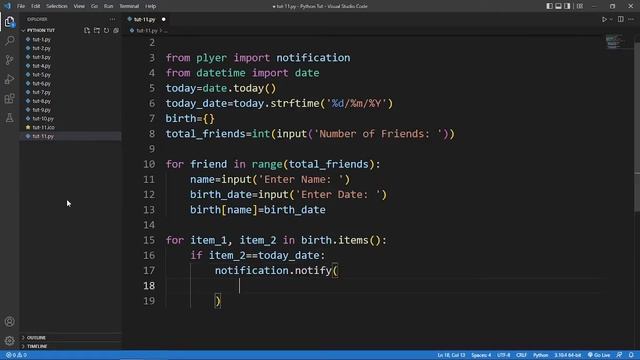Open editor more actions ellipsis menu
The height and width of the screenshot is (360, 640).
(x=631, y=19)
